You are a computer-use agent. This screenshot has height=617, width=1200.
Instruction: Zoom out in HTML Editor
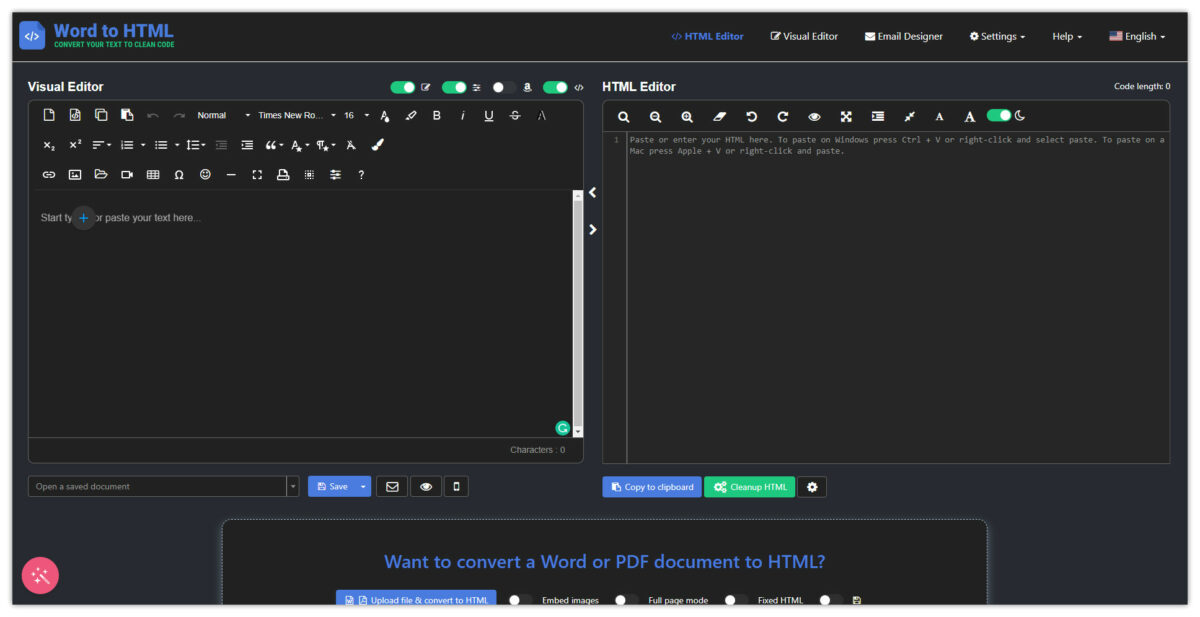click(x=655, y=117)
